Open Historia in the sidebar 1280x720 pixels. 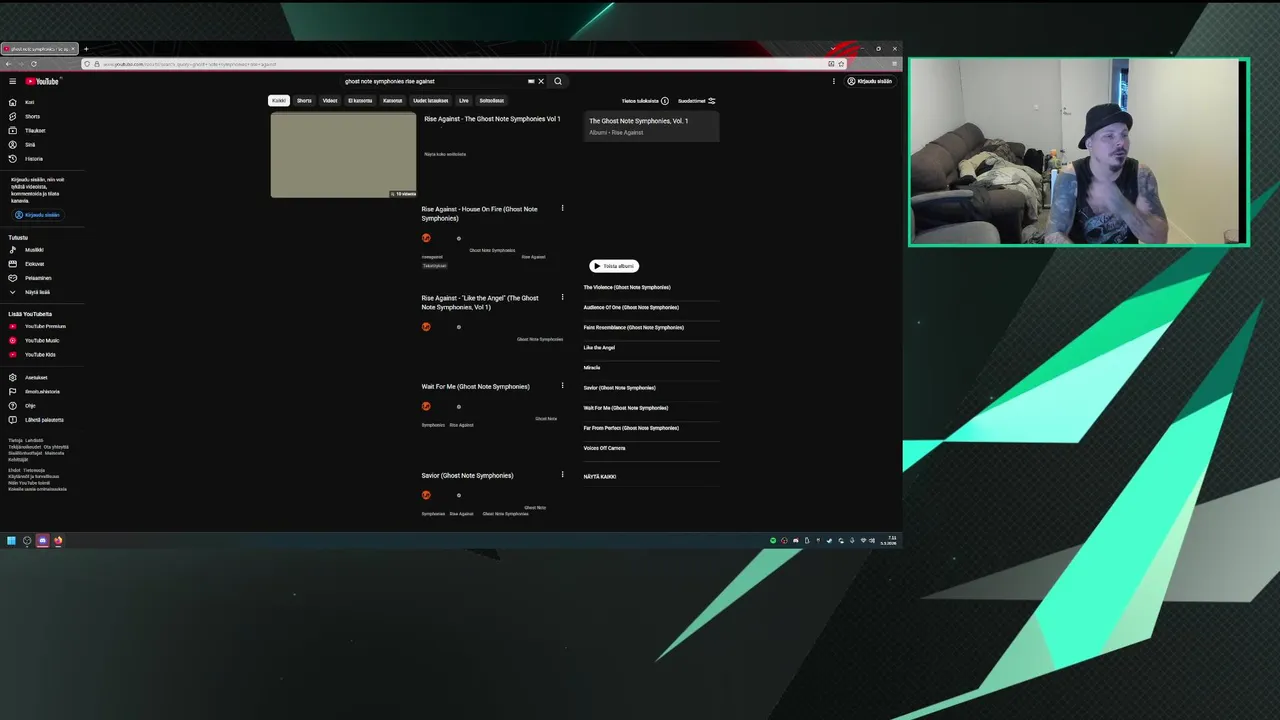point(34,158)
